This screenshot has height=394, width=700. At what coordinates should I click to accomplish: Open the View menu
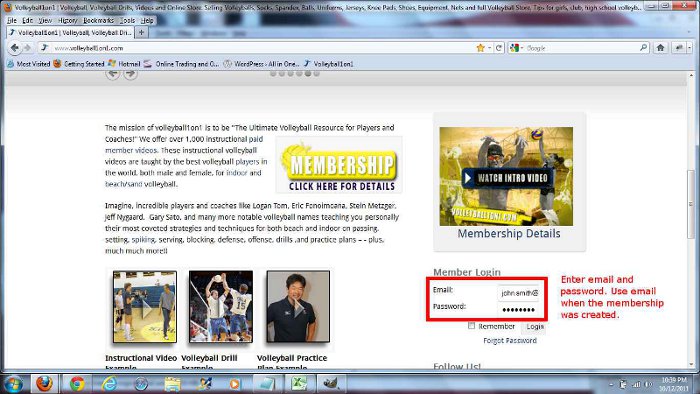[x=45, y=21]
